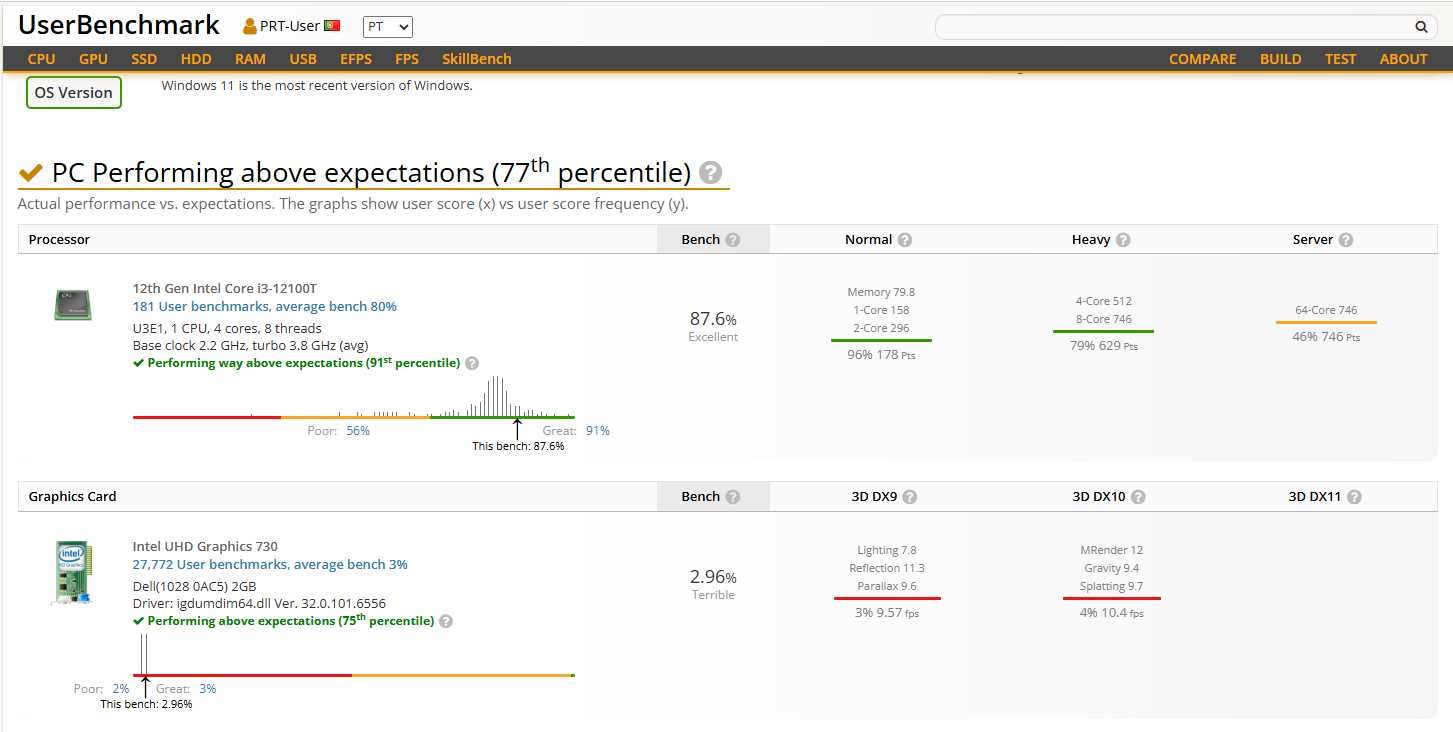
Task: Open the RAM menu
Action: (x=251, y=59)
